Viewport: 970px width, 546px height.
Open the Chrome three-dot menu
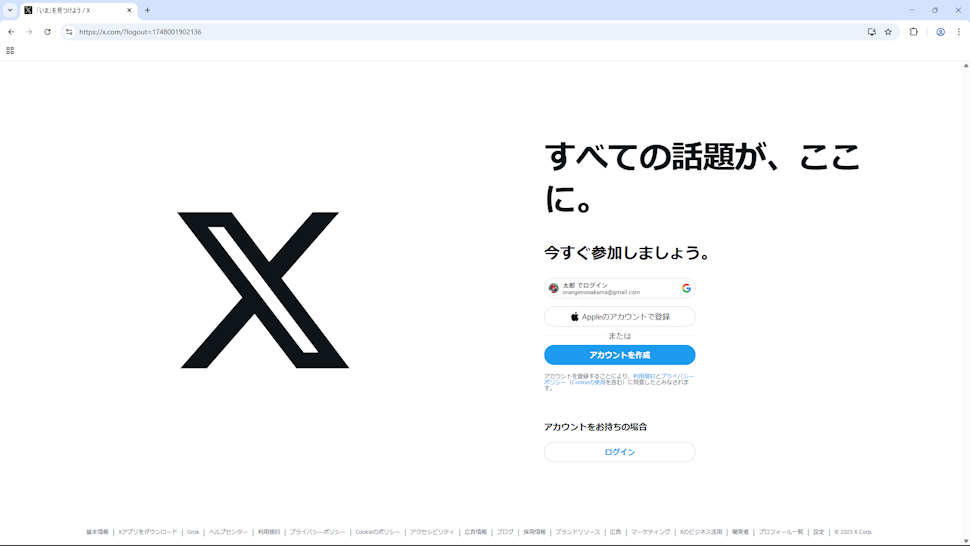pyautogui.click(x=959, y=32)
